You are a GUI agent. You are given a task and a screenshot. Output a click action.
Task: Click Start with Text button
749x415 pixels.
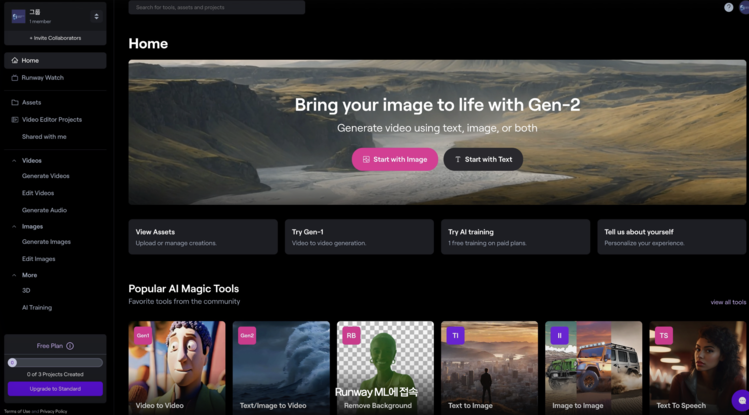point(483,160)
